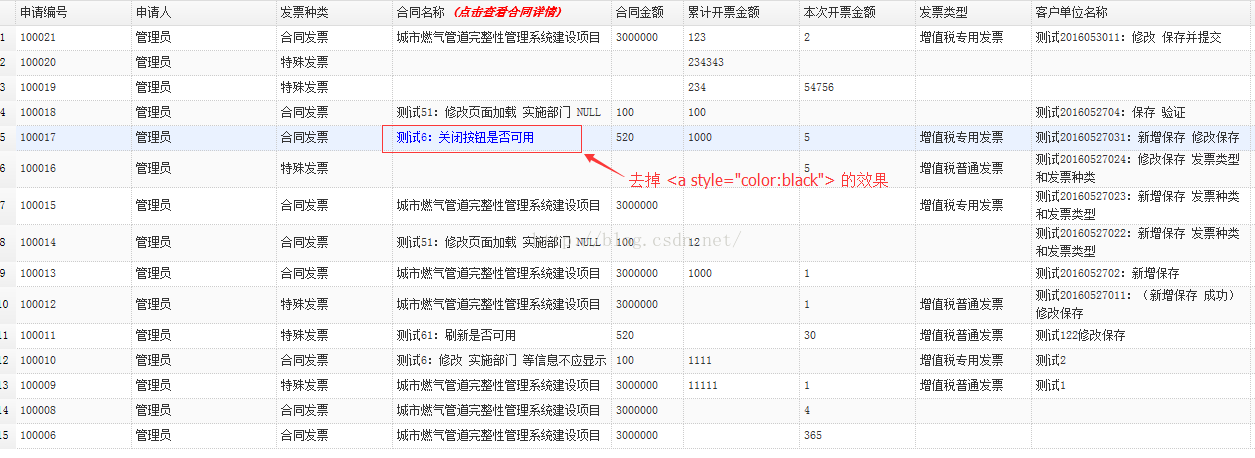Screen dimensions: 1255x458
Task: Click cumulative amount 1111 in row 100010
Action: click(x=700, y=360)
